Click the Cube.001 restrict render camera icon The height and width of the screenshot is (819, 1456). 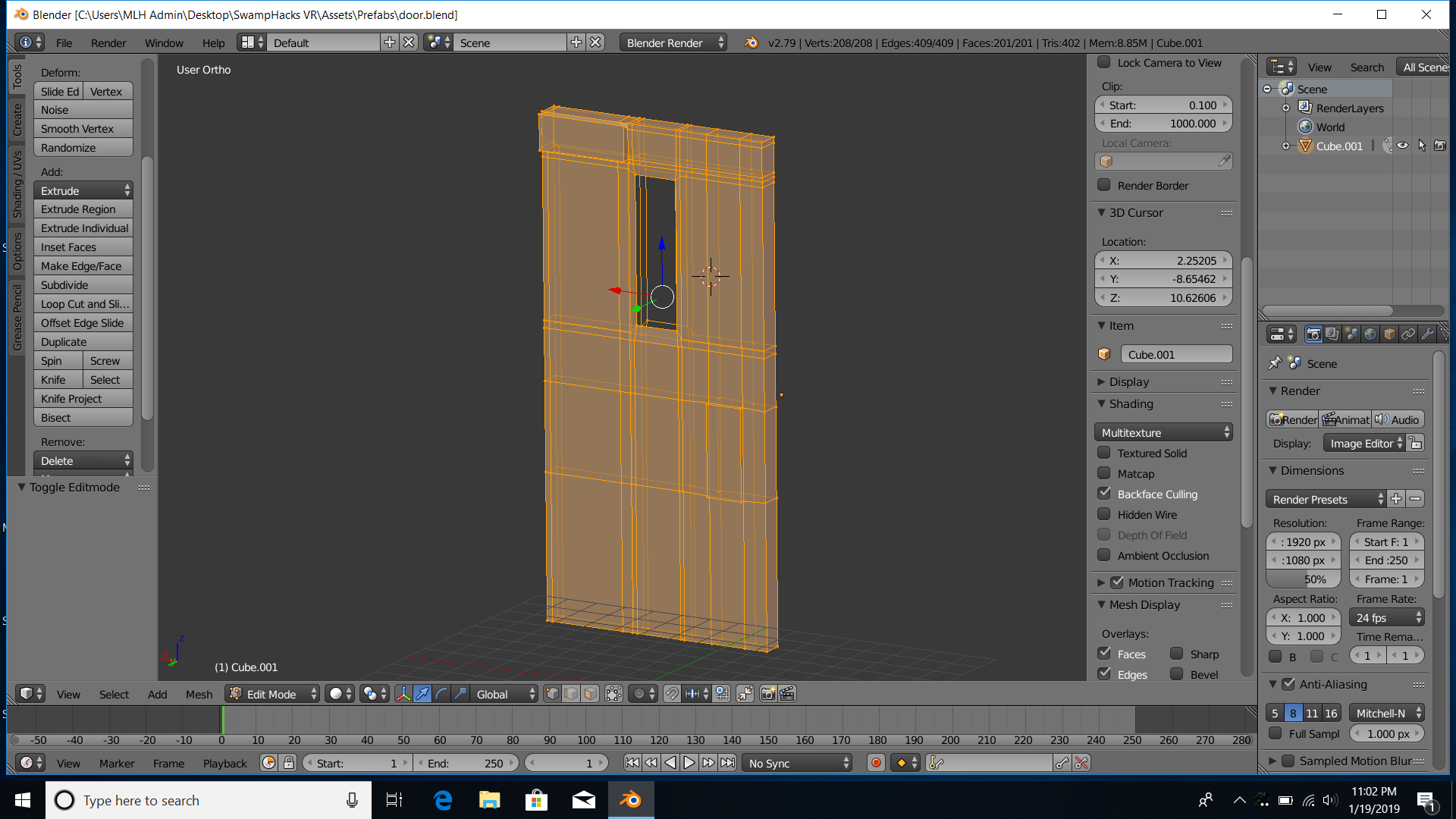(x=1440, y=146)
